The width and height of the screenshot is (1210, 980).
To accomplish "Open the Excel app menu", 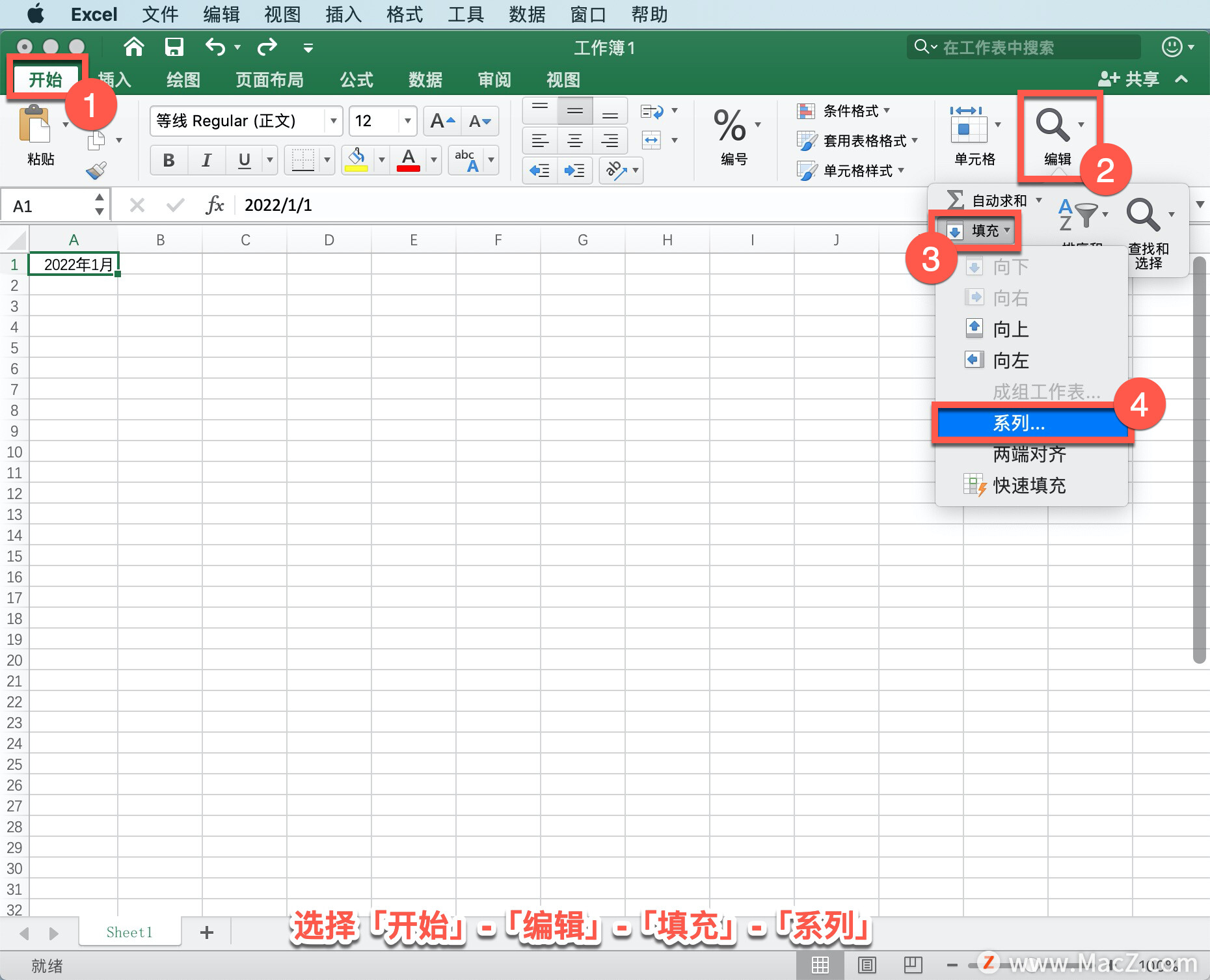I will tap(94, 14).
